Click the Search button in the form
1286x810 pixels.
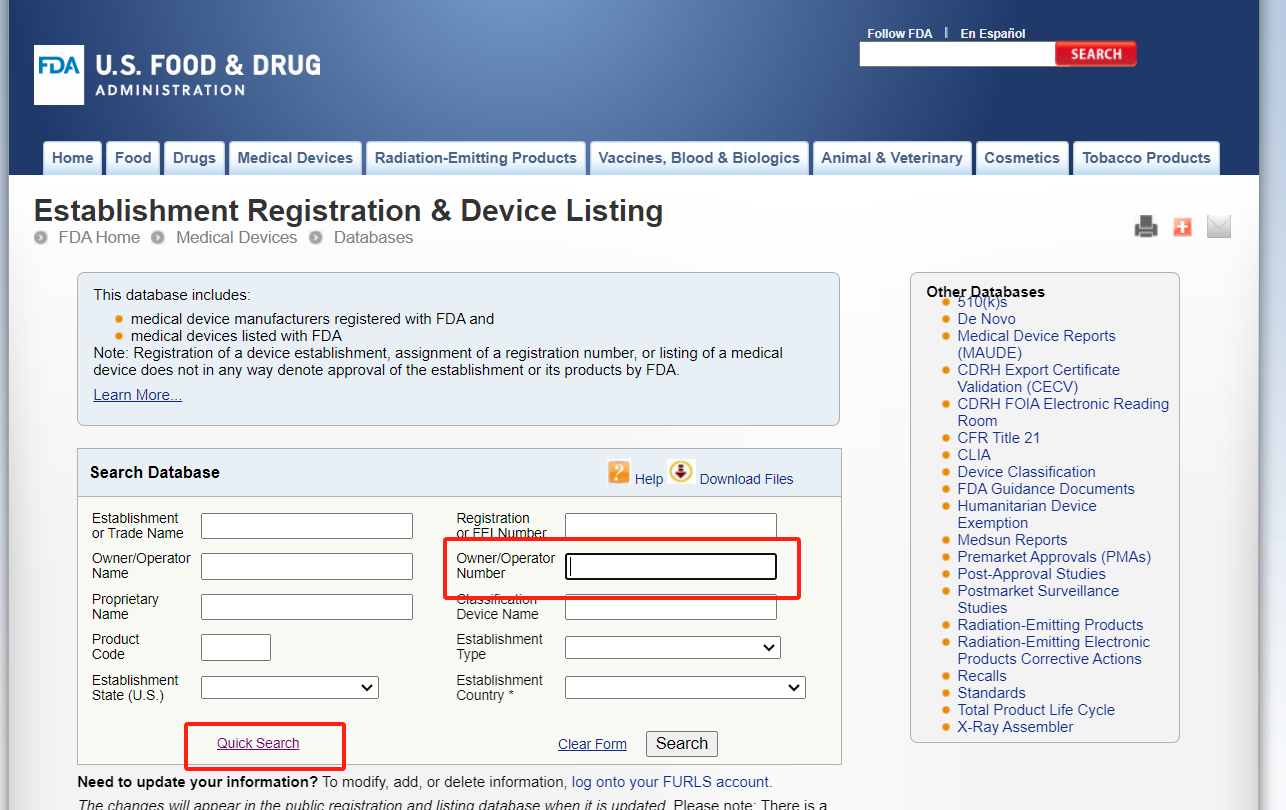[682, 744]
